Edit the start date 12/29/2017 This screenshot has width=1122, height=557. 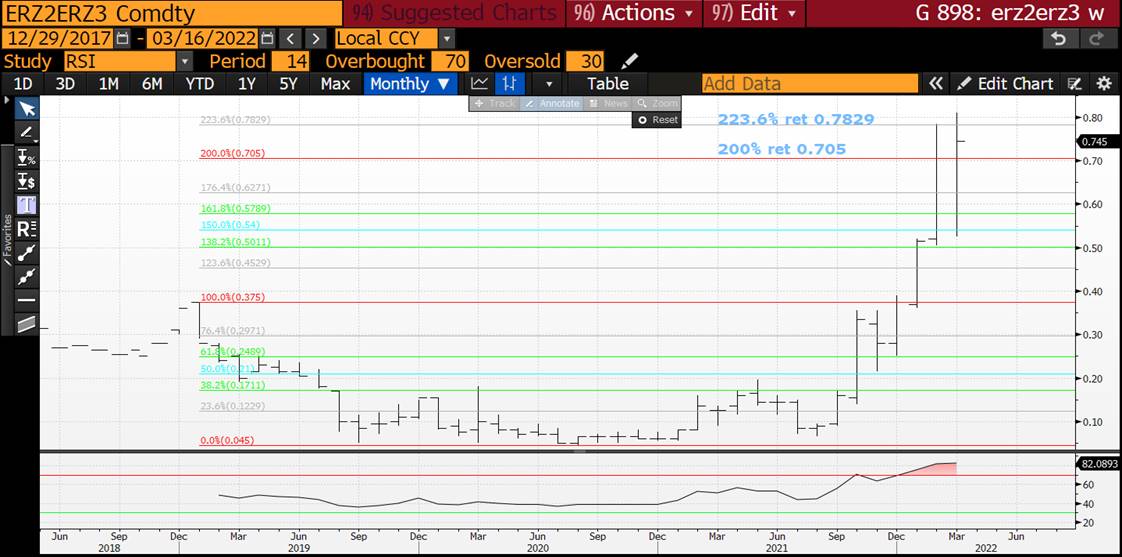click(x=58, y=38)
